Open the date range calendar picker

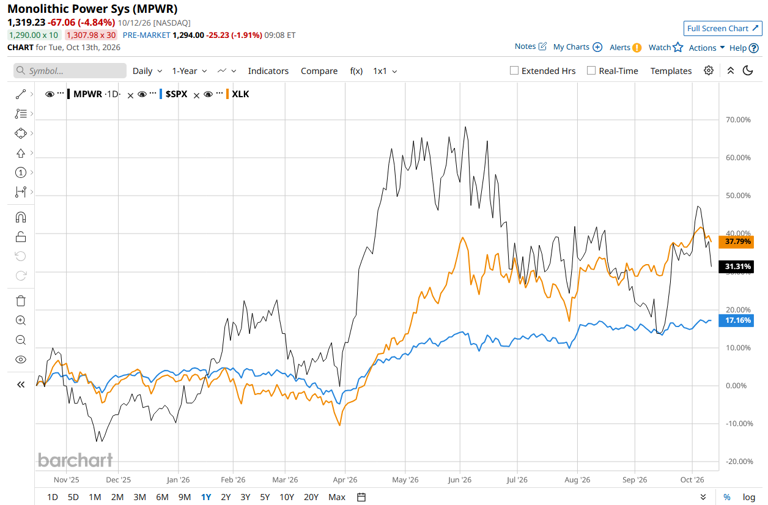tap(361, 497)
